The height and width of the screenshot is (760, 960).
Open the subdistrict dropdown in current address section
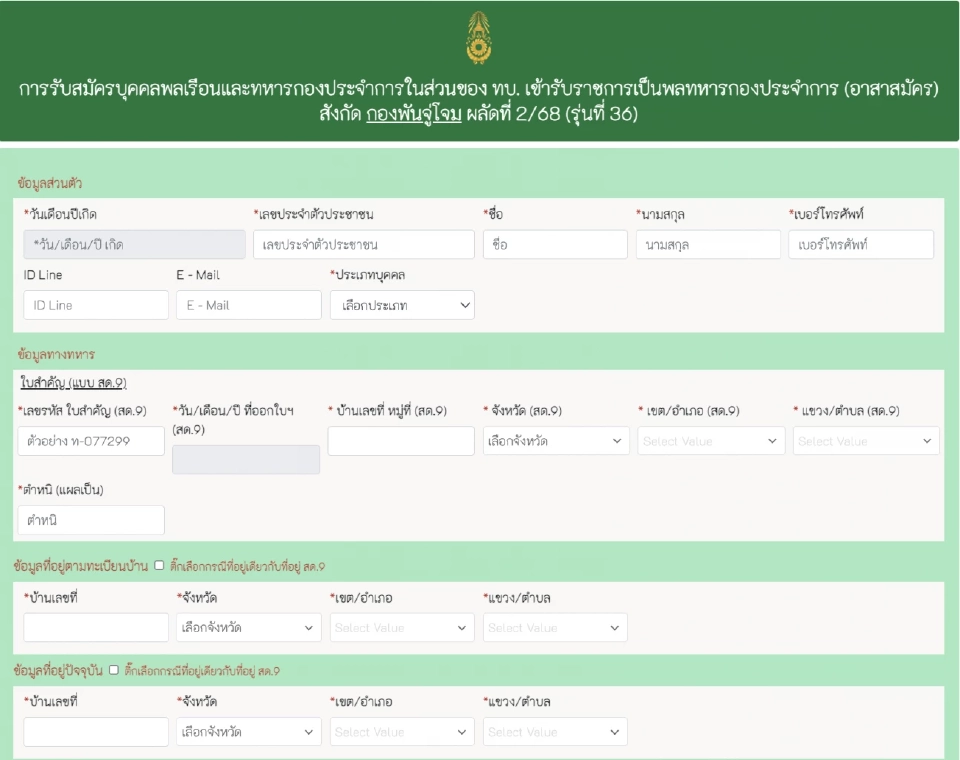[x=554, y=731]
